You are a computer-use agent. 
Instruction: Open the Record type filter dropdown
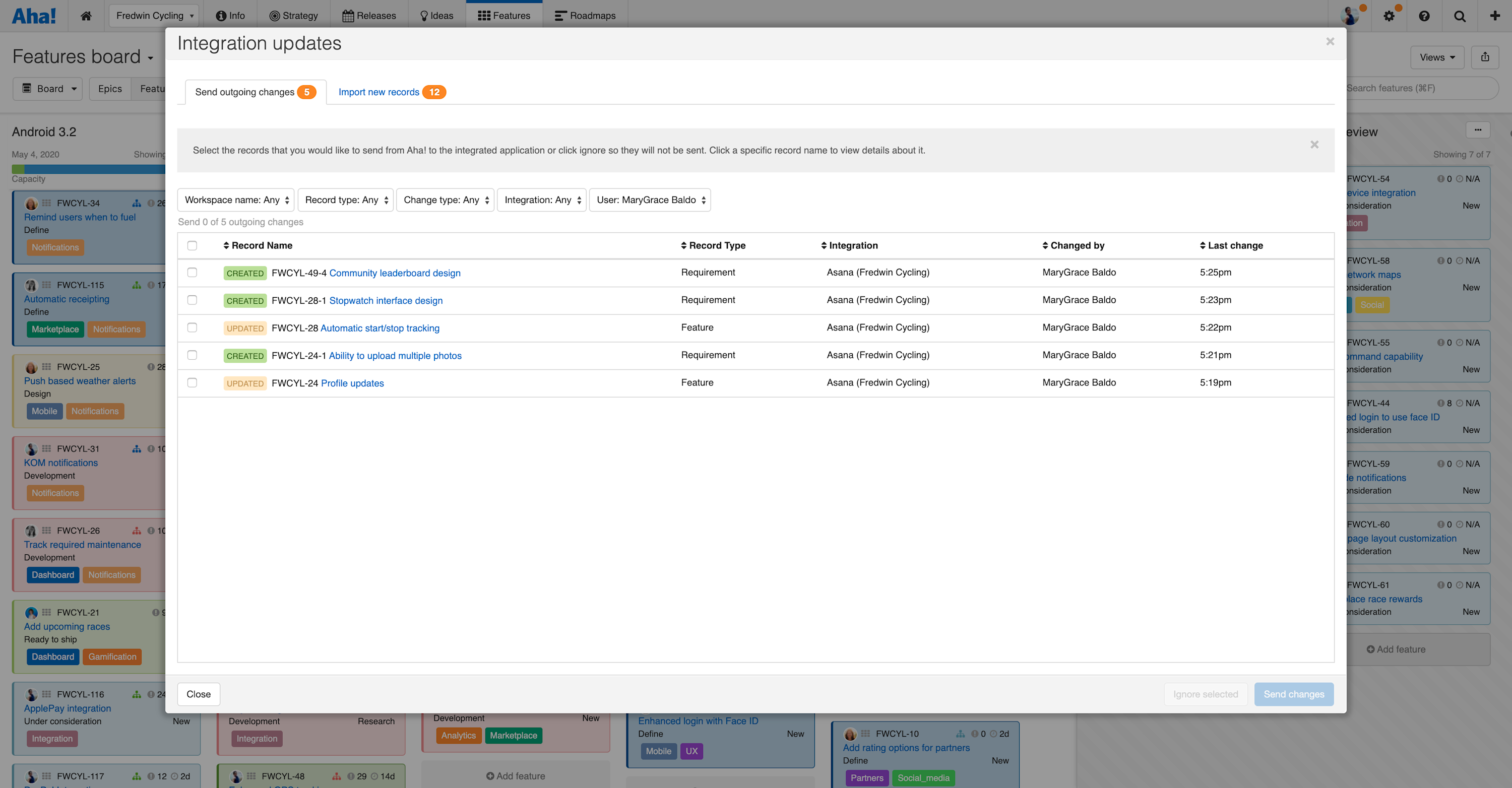click(345, 200)
